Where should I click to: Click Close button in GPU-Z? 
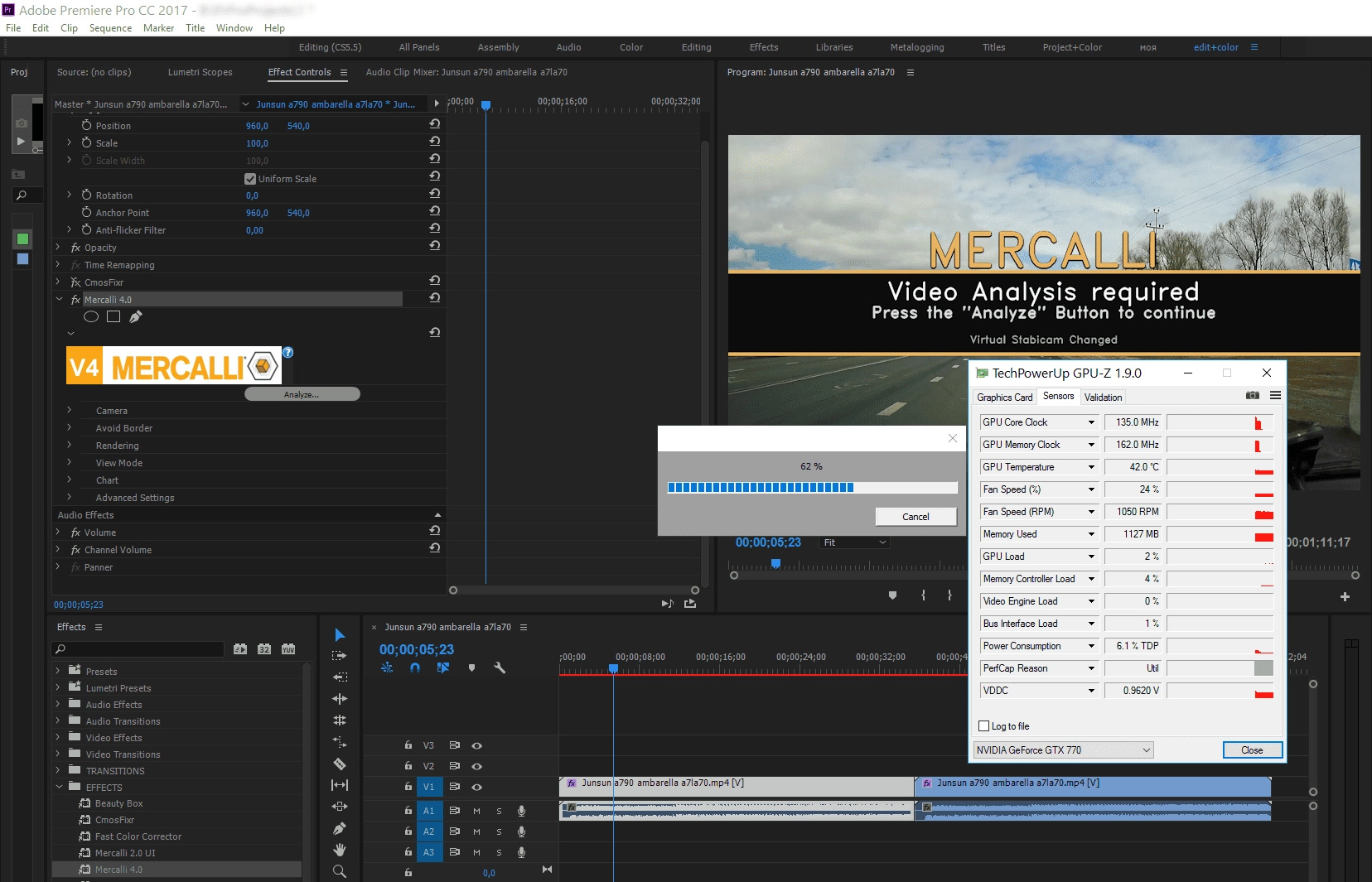1252,750
